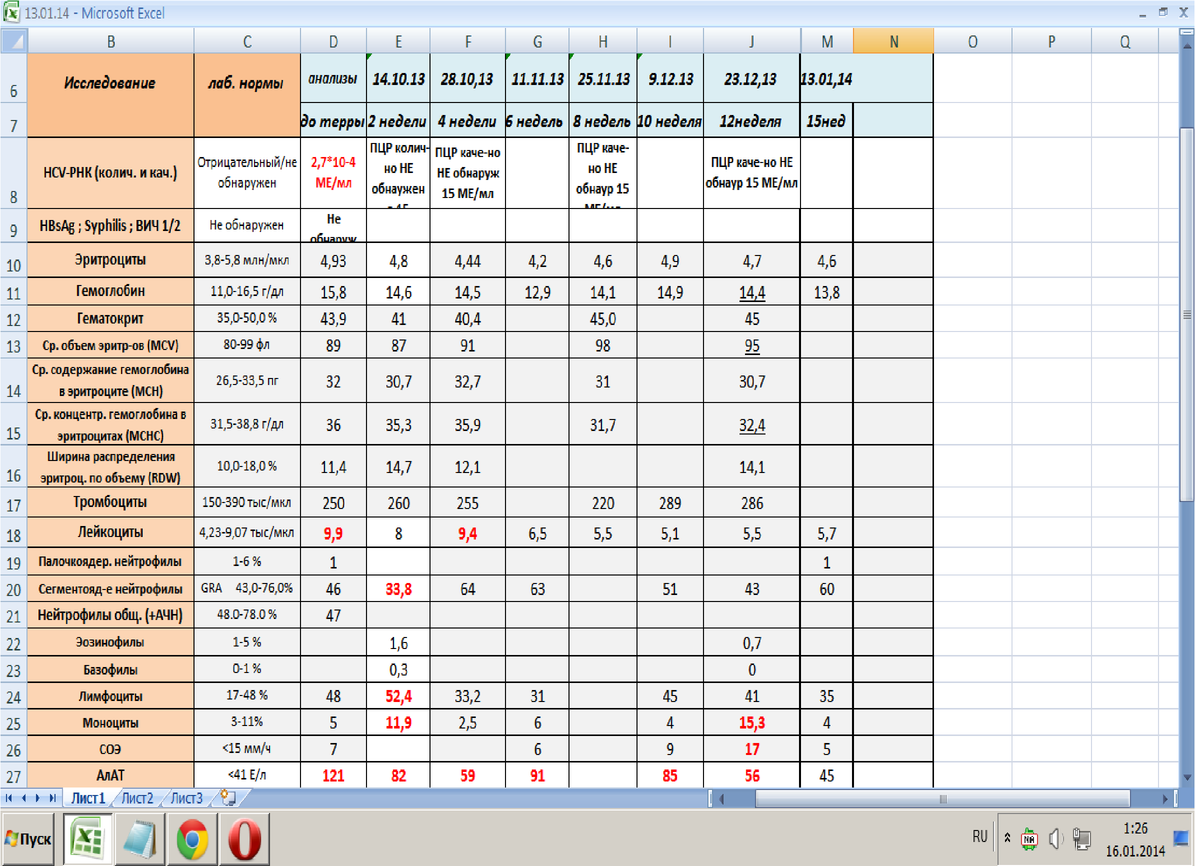1196x866 pixels.
Task: Click the Select All corner triangle
Action: (14, 41)
